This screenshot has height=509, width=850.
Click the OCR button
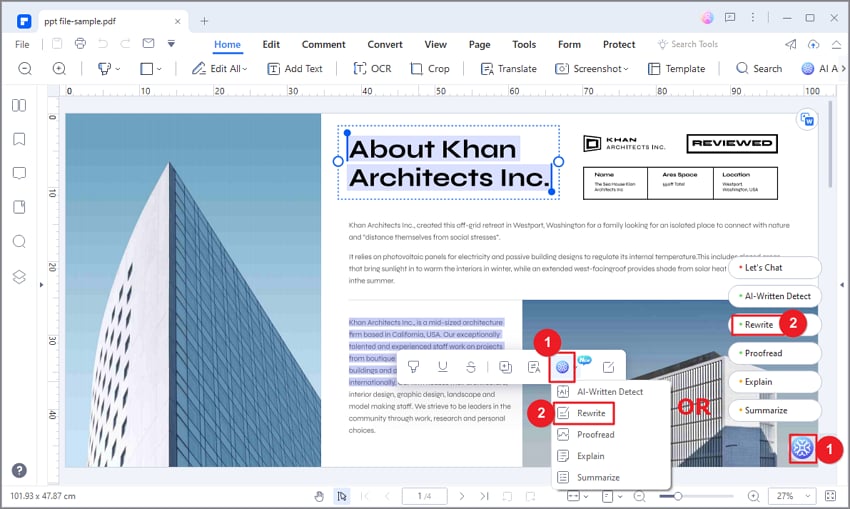pos(372,68)
